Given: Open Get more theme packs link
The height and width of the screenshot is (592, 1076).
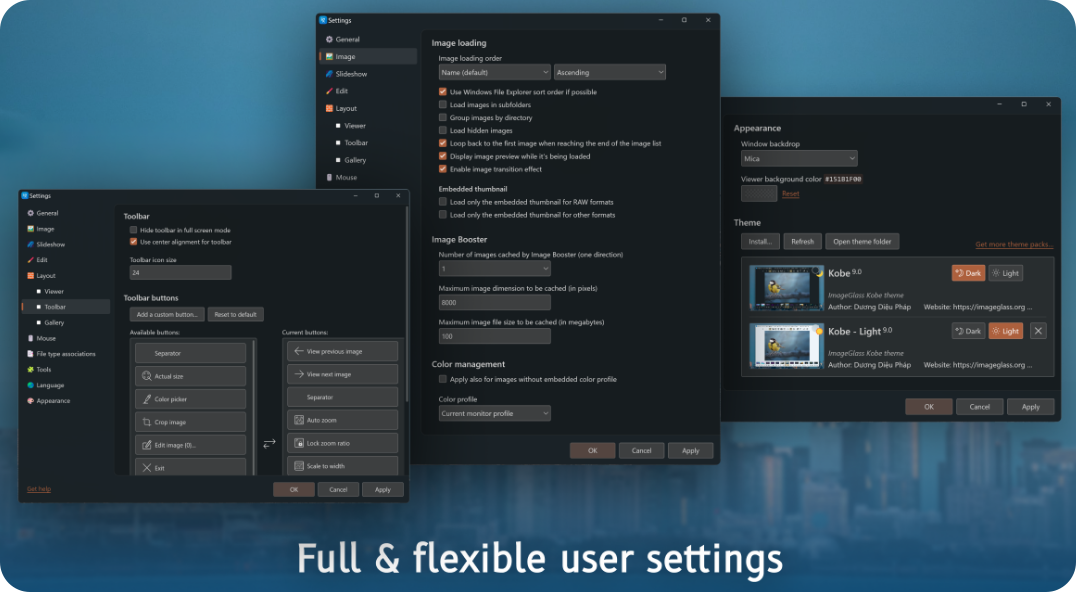Looking at the screenshot, I should pyautogui.click(x=1014, y=244).
